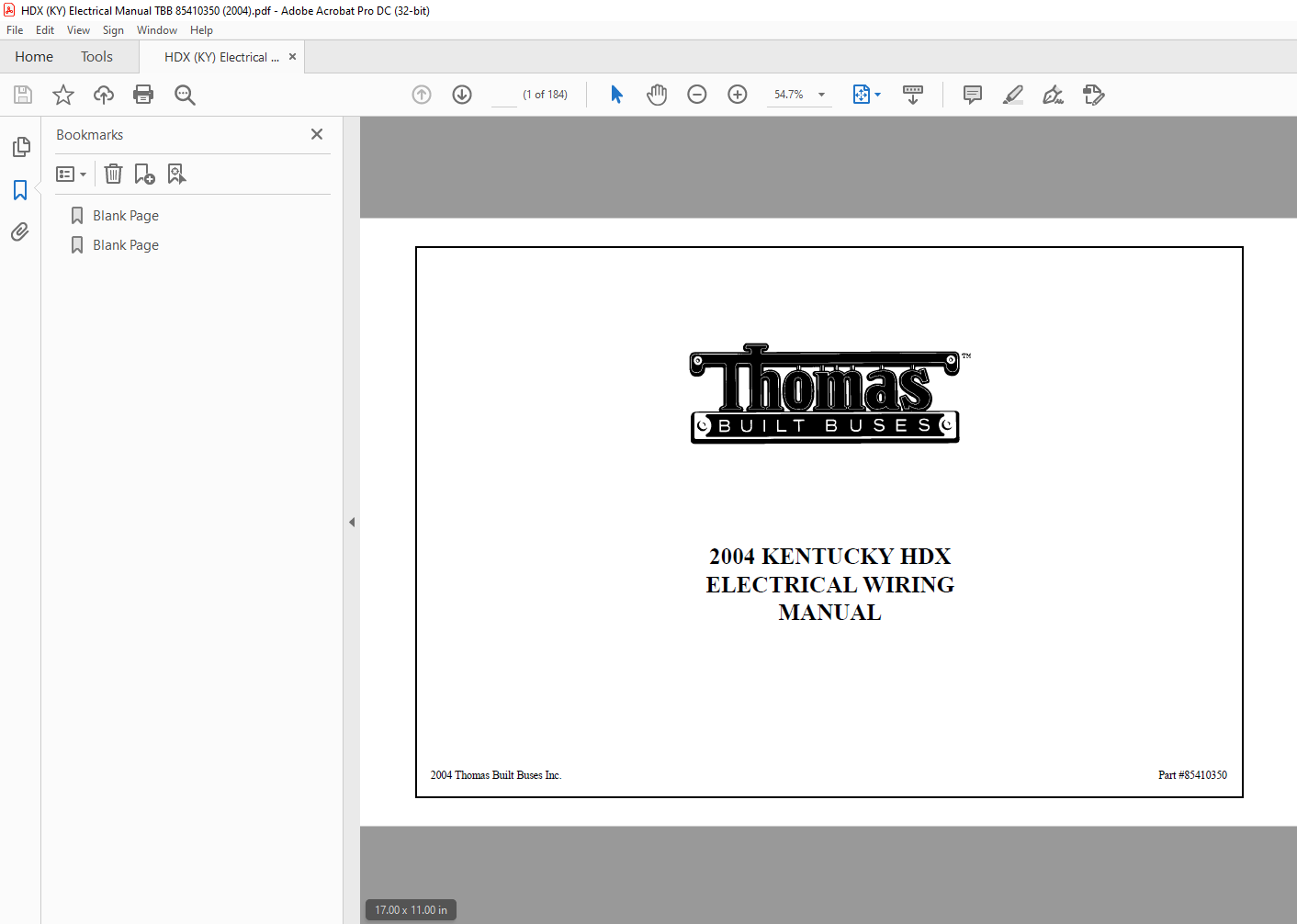Open the Edit menu
The image size is (1297, 924).
point(45,30)
